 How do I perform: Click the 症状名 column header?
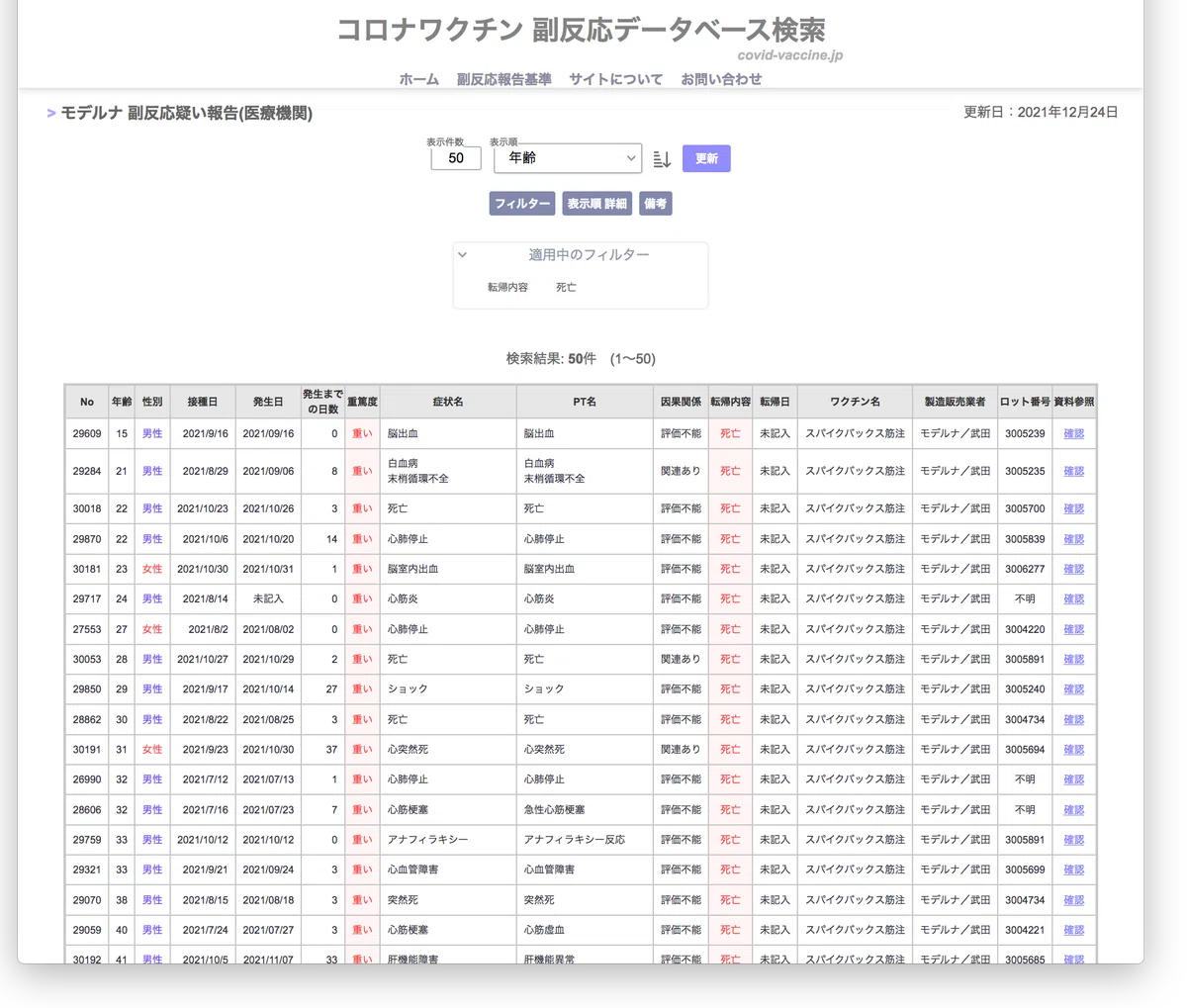click(x=448, y=402)
